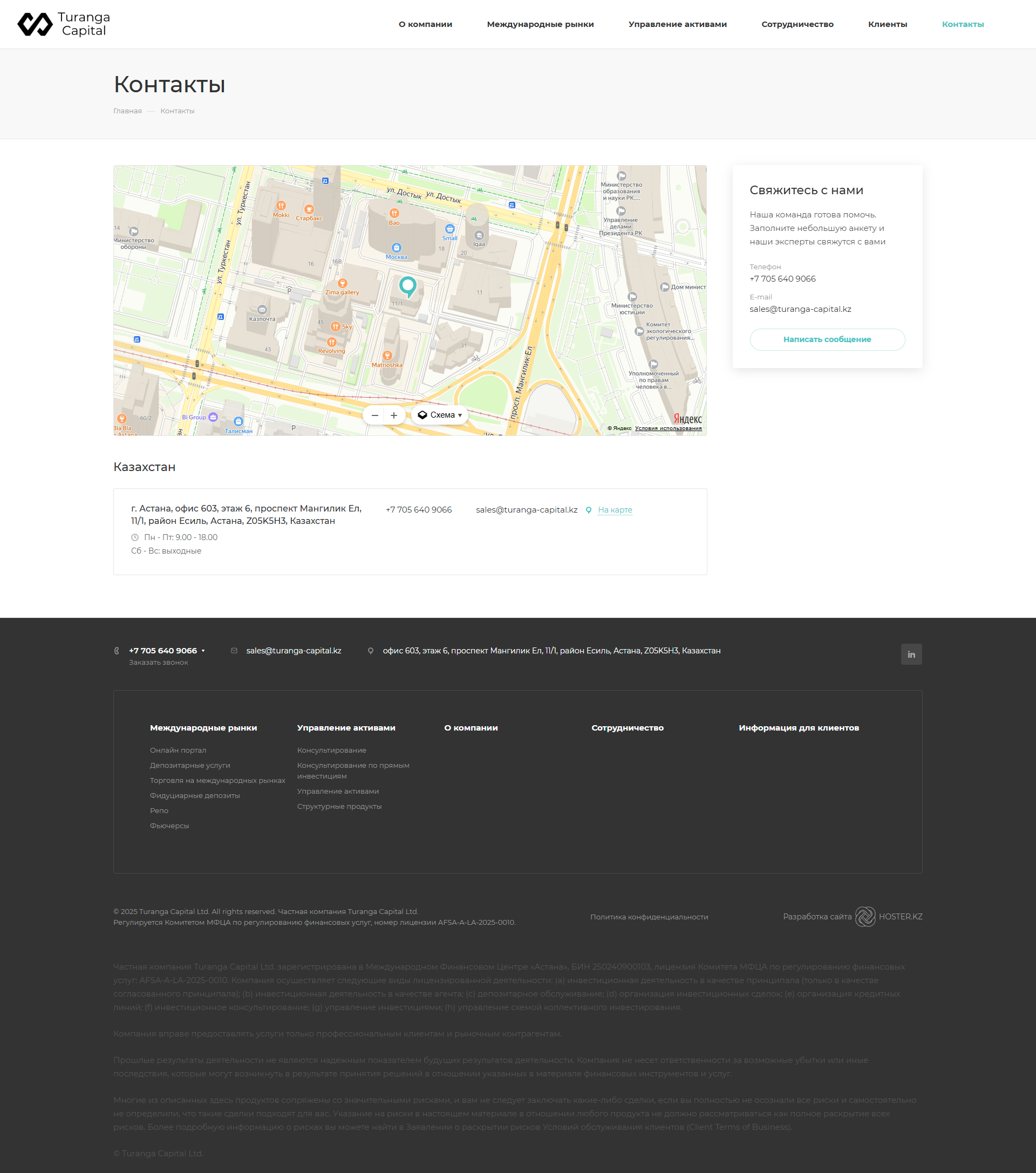
Task: Click the clock icon near working hours
Action: tap(134, 537)
